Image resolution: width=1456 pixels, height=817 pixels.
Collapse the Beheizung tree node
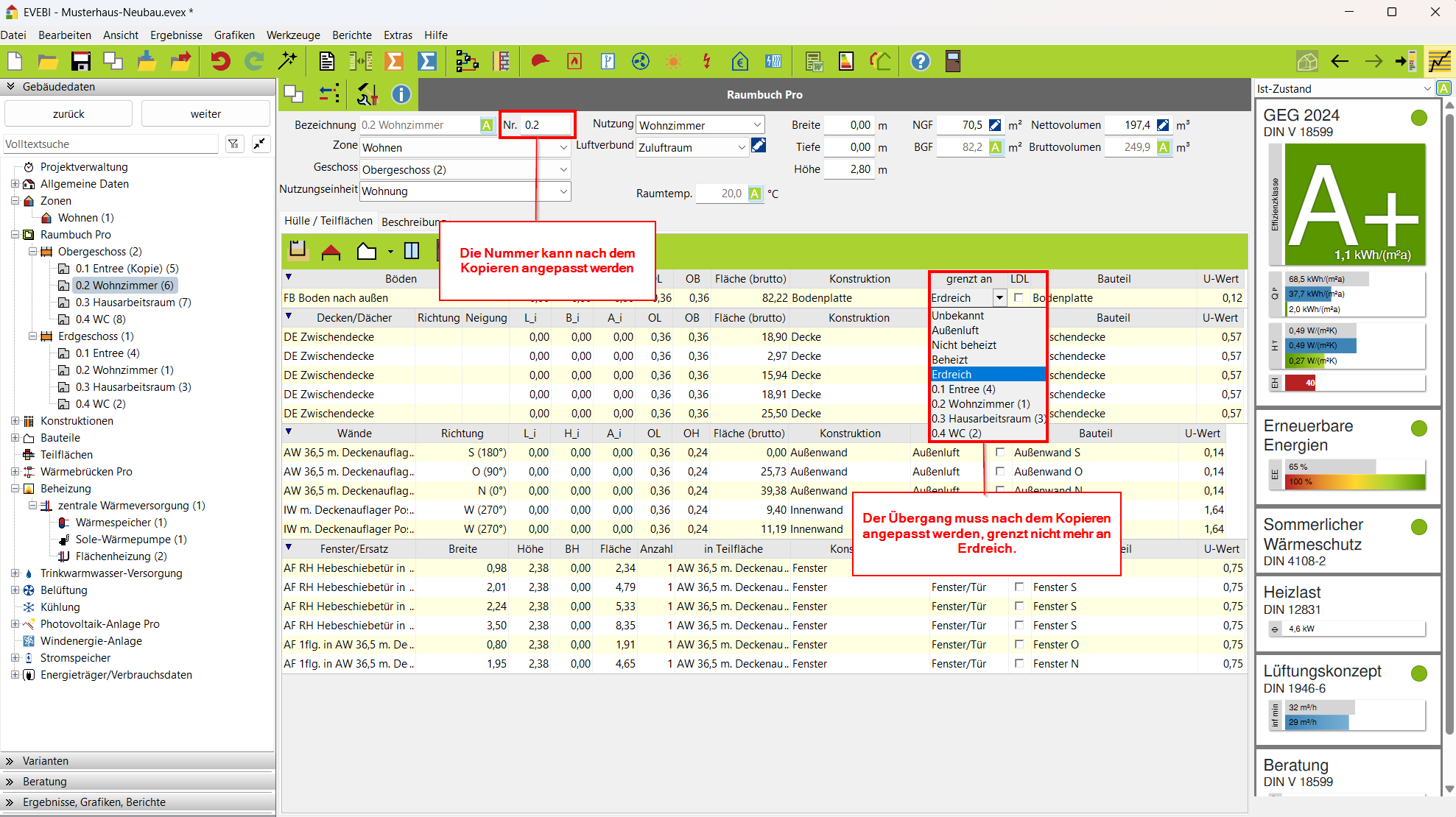(15, 489)
